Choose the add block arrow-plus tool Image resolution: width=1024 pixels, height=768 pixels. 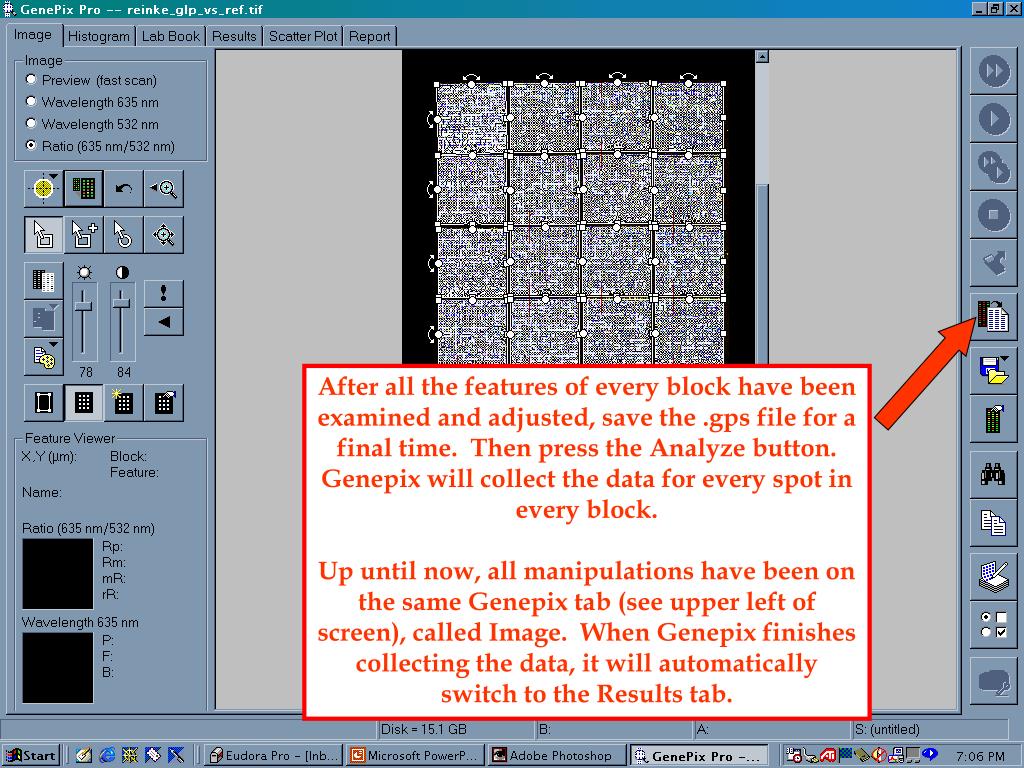(x=84, y=234)
